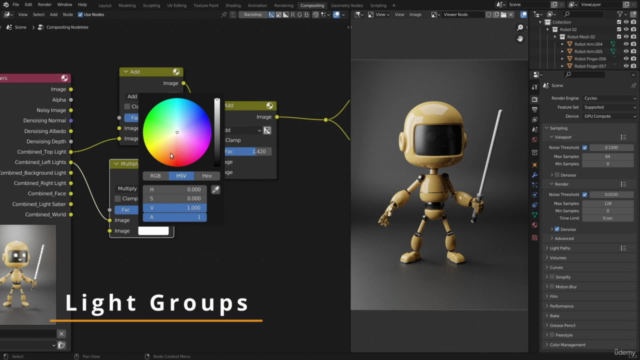Select HSV mode in color picker
This screenshot has height=360, width=640.
181,176
